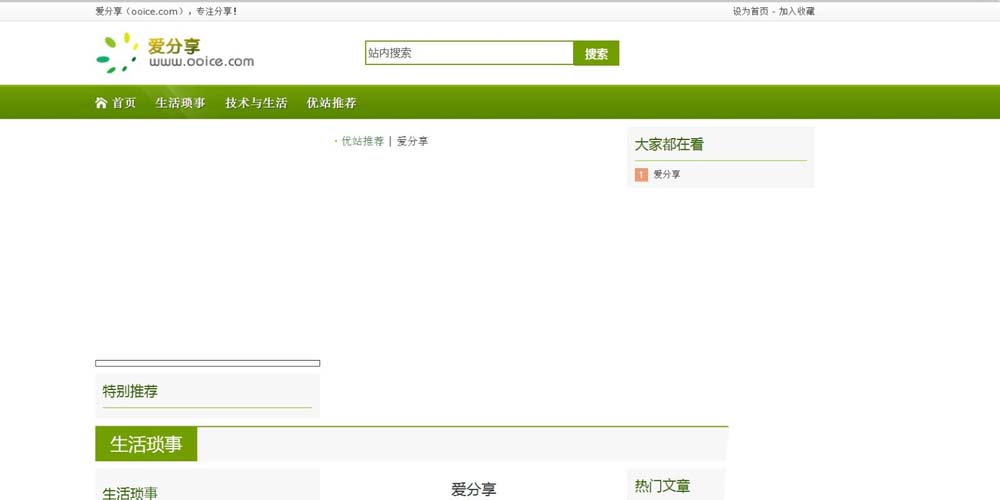1000x500 pixels.
Task: Go to 技术与生活 in the nav bar
Action: (256, 103)
